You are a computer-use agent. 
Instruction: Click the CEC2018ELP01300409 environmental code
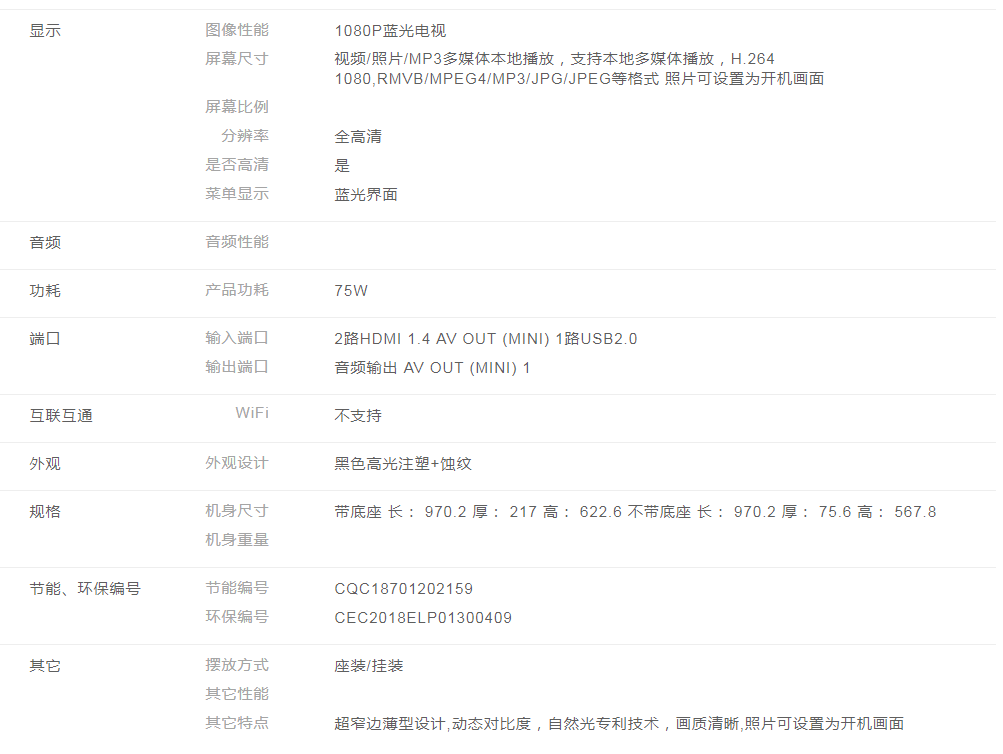[423, 618]
